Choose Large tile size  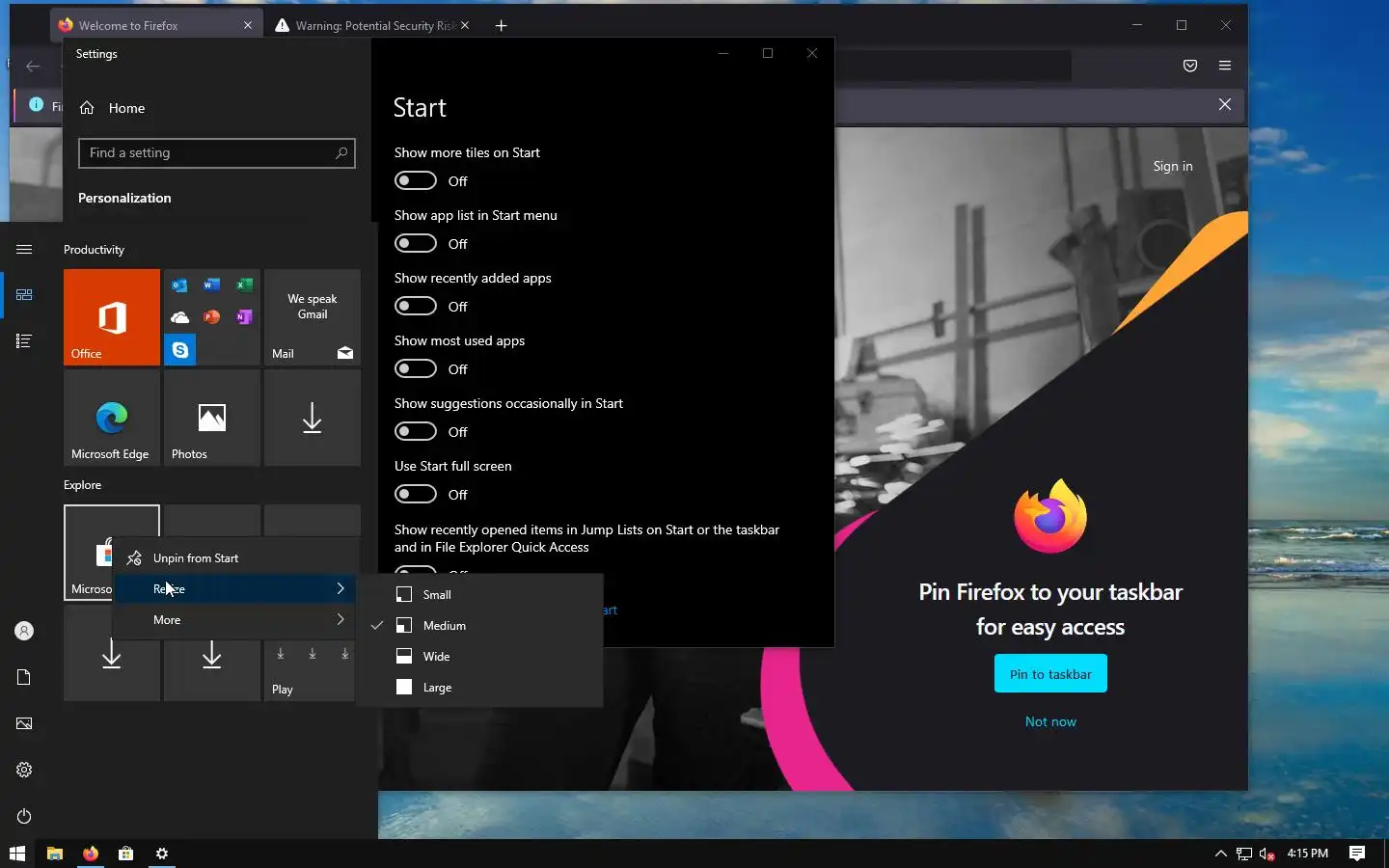click(x=480, y=687)
